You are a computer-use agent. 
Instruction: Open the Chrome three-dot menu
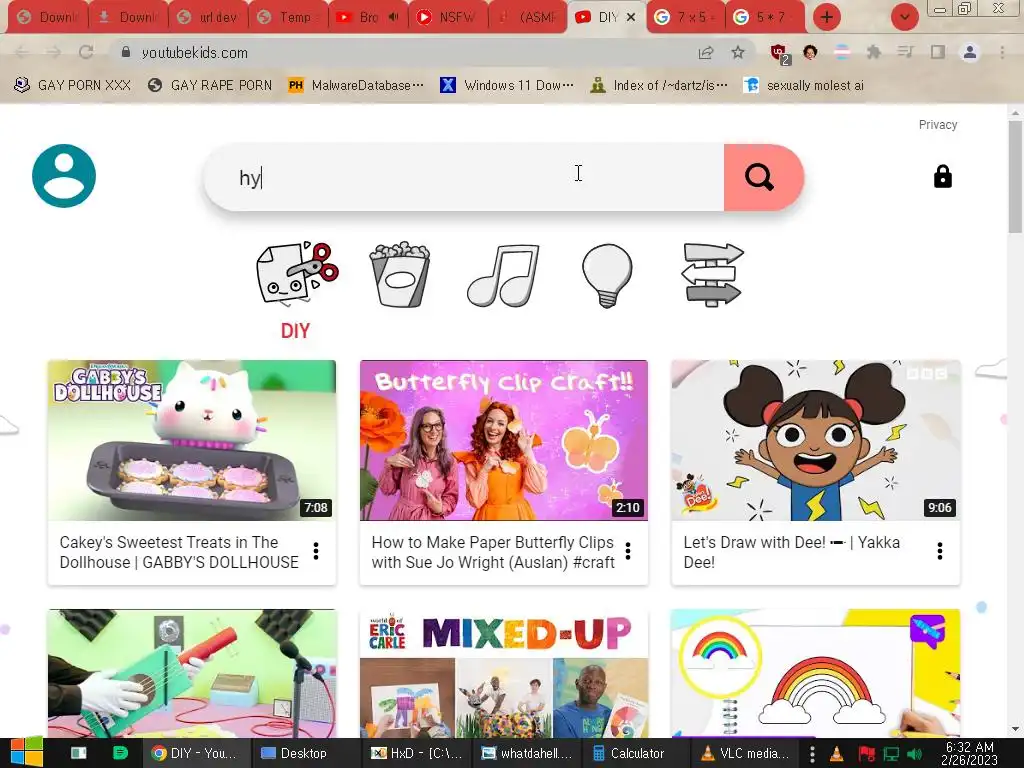[1002, 52]
